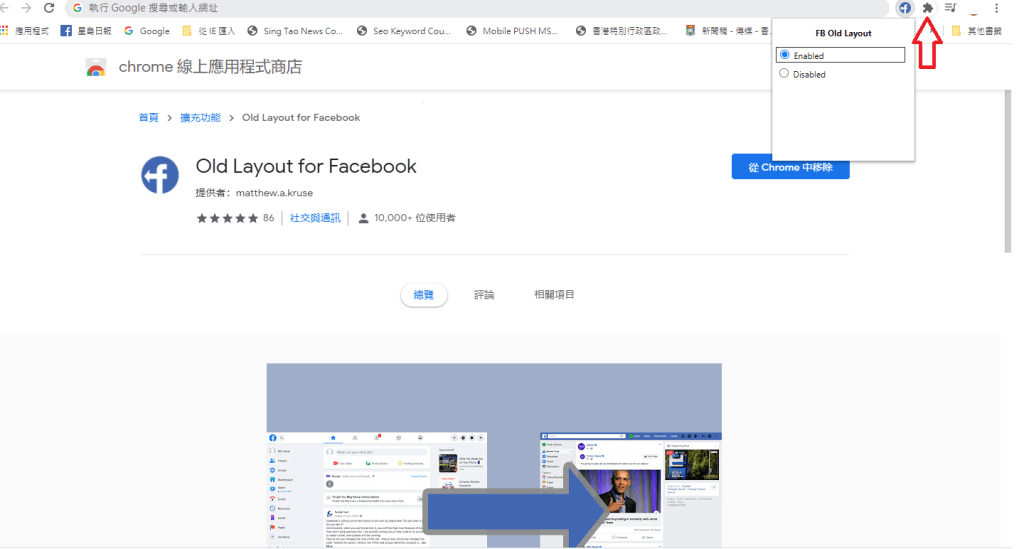Click the browser back arrow
Screen dimensions: 1024x549
click(x=5, y=8)
